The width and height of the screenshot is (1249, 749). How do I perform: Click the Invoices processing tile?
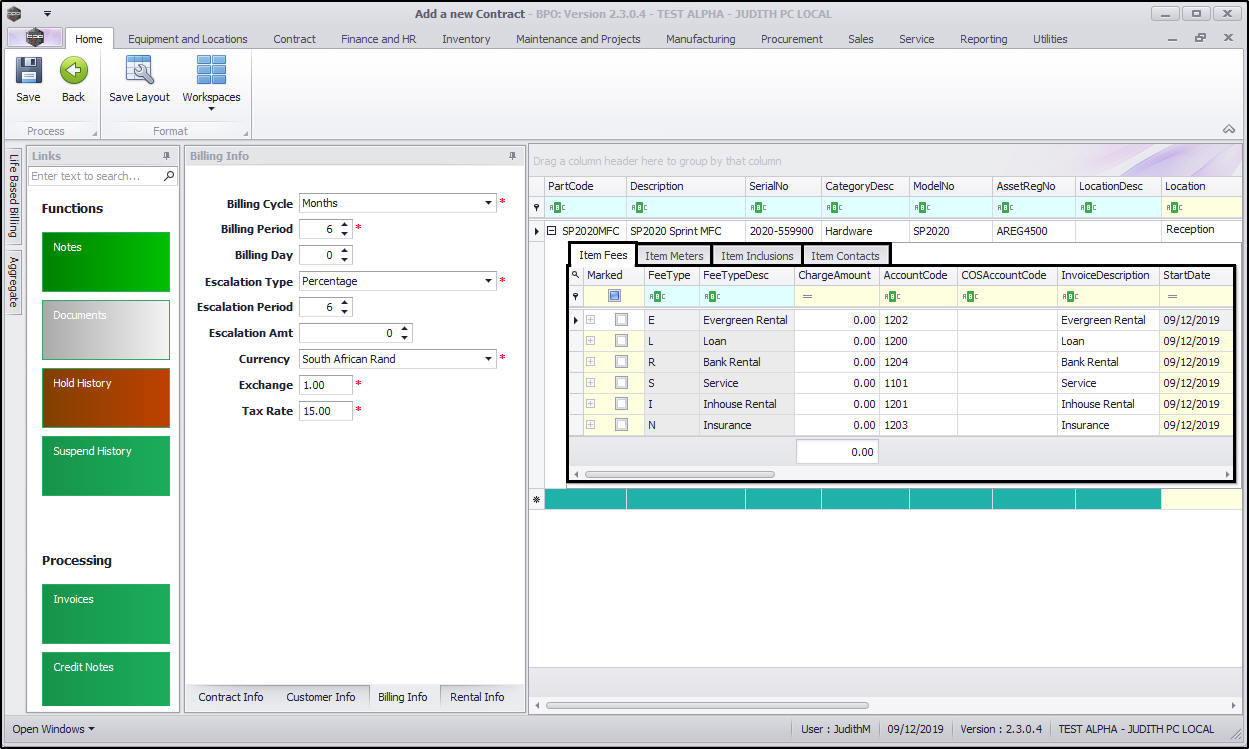click(106, 613)
